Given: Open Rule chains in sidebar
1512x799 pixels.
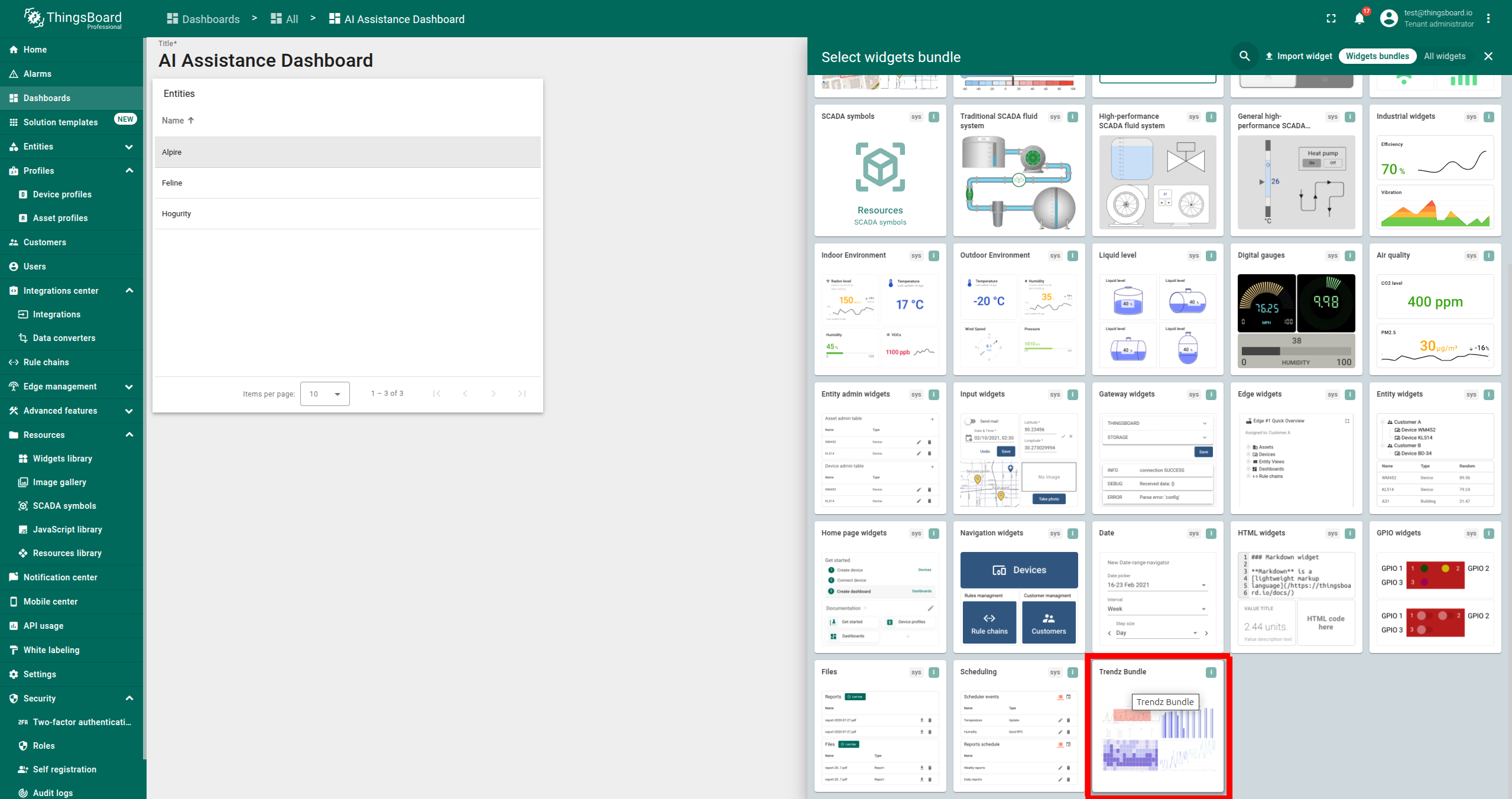Looking at the screenshot, I should pyautogui.click(x=46, y=362).
